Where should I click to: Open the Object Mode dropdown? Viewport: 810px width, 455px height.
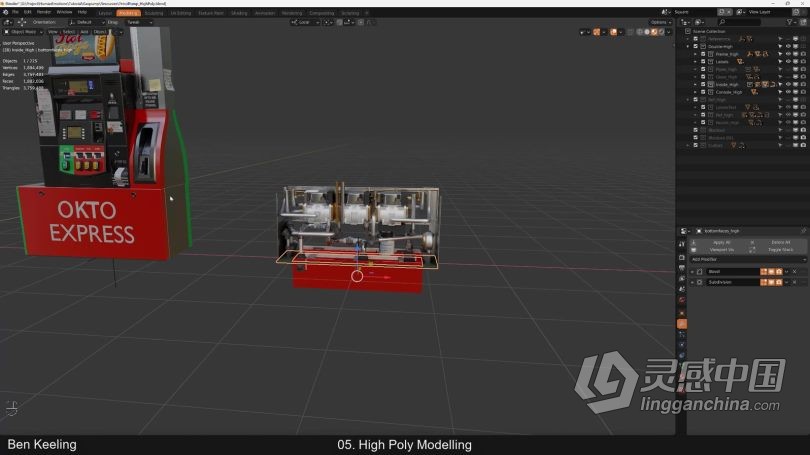(23, 32)
